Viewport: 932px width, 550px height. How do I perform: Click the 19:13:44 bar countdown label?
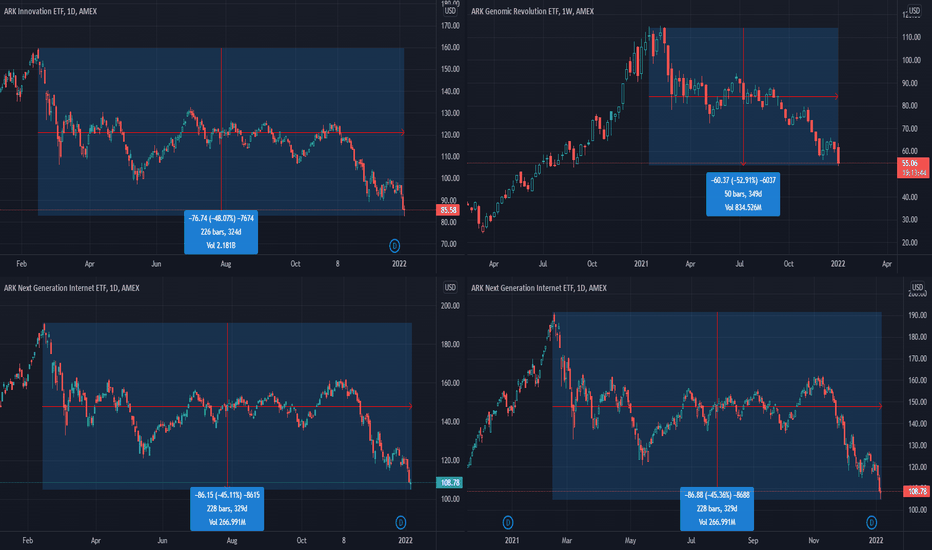click(x=914, y=173)
